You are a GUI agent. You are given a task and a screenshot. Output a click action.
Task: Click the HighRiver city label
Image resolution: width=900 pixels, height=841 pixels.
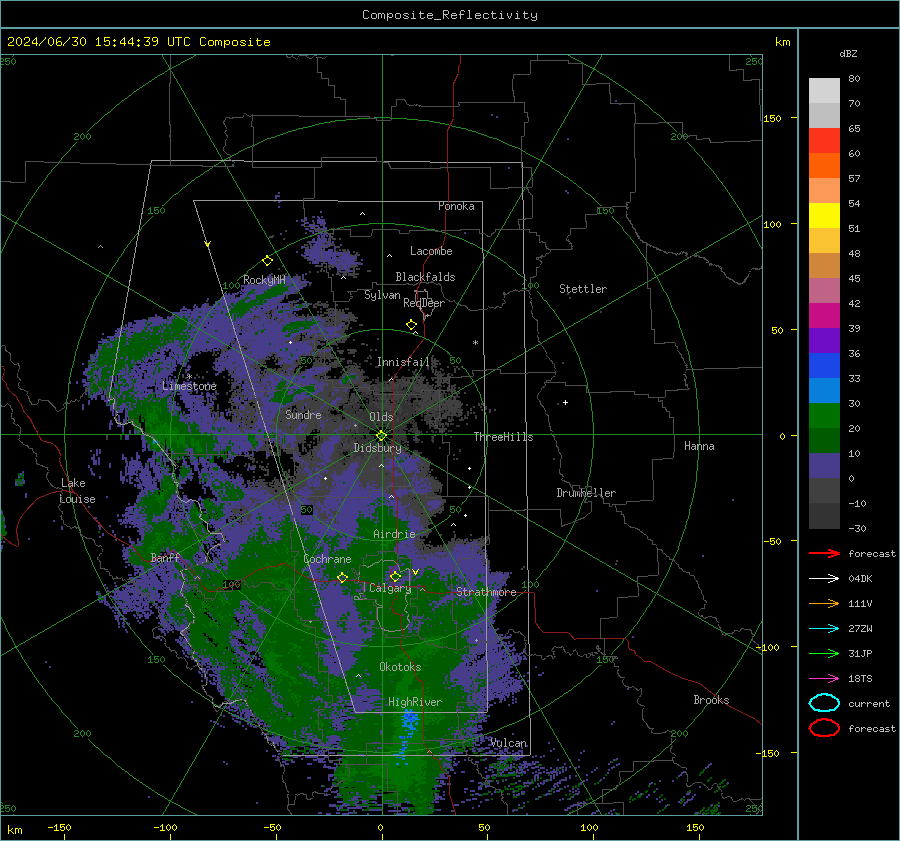coord(414,702)
